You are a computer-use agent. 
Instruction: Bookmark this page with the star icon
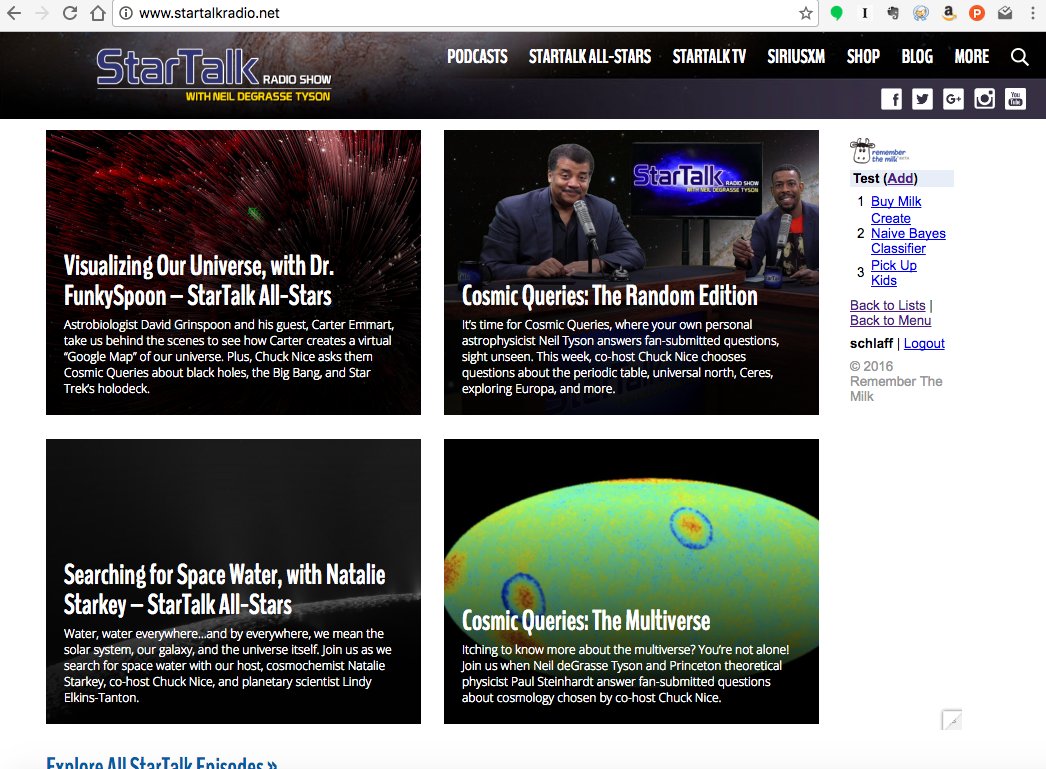[x=806, y=13]
